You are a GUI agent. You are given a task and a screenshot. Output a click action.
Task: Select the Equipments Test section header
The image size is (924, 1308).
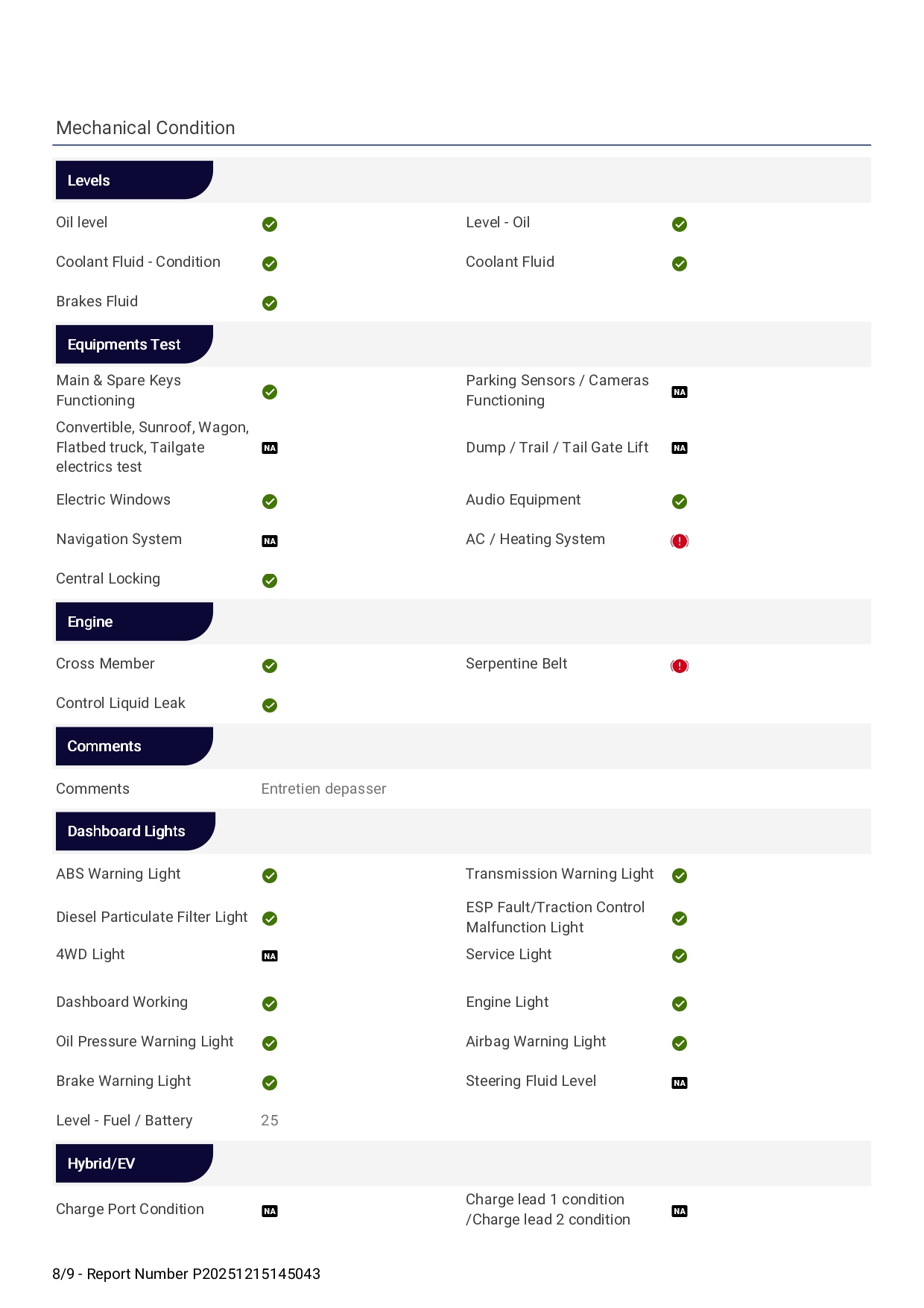pyautogui.click(x=133, y=344)
